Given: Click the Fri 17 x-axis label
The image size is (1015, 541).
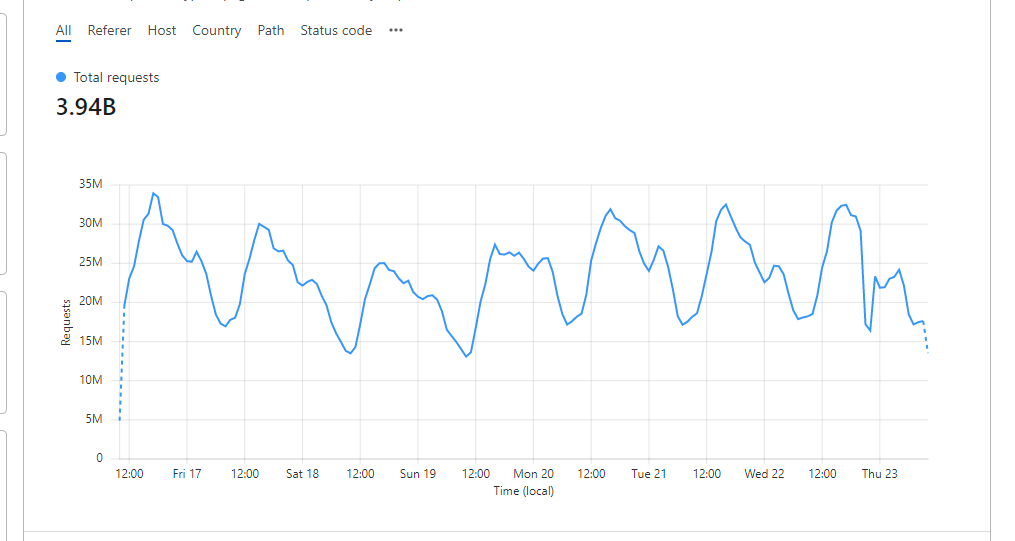Looking at the screenshot, I should (x=187, y=474).
